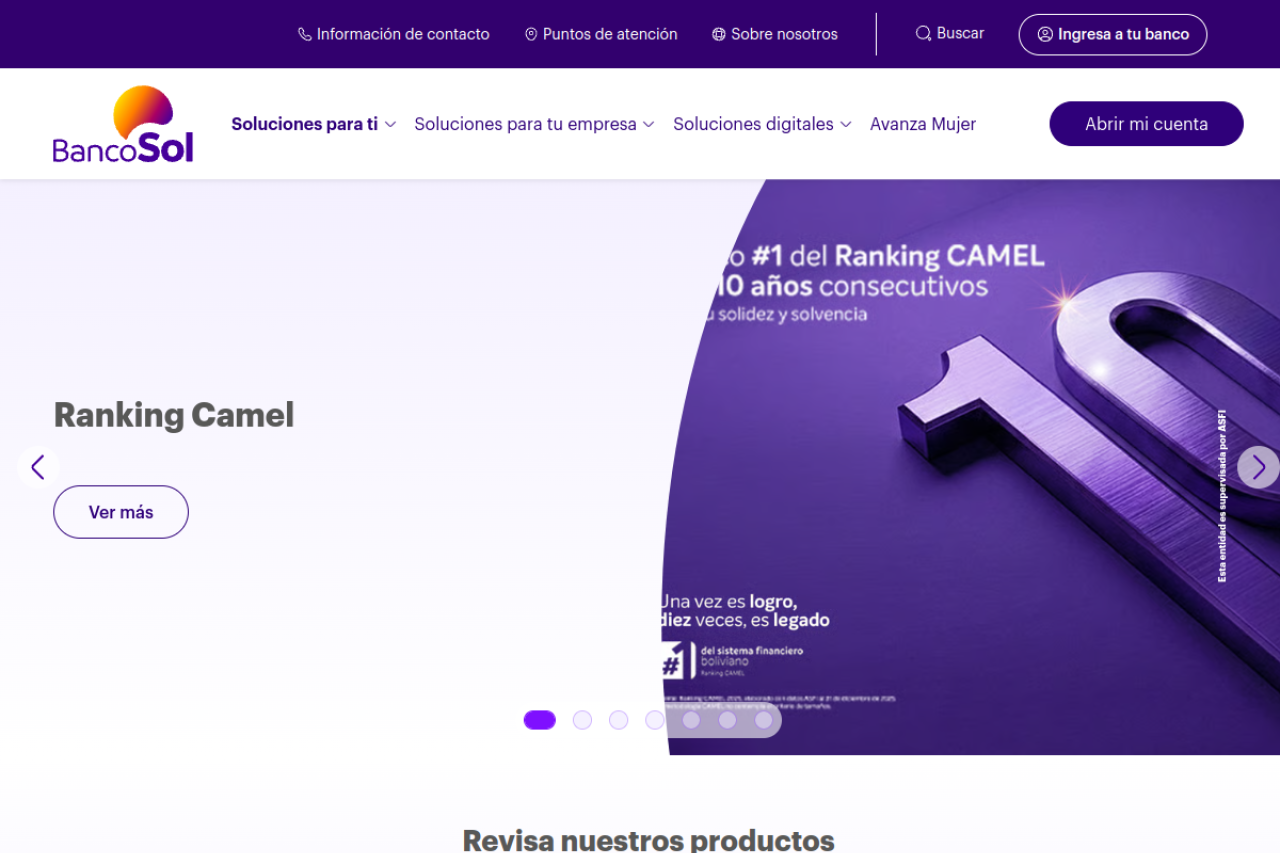
Task: Click the magnifying glass Buscar icon
Action: tap(923, 33)
